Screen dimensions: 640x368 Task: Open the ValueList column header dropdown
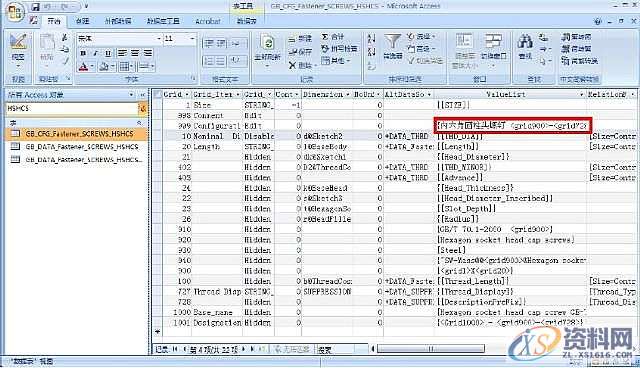[x=582, y=95]
